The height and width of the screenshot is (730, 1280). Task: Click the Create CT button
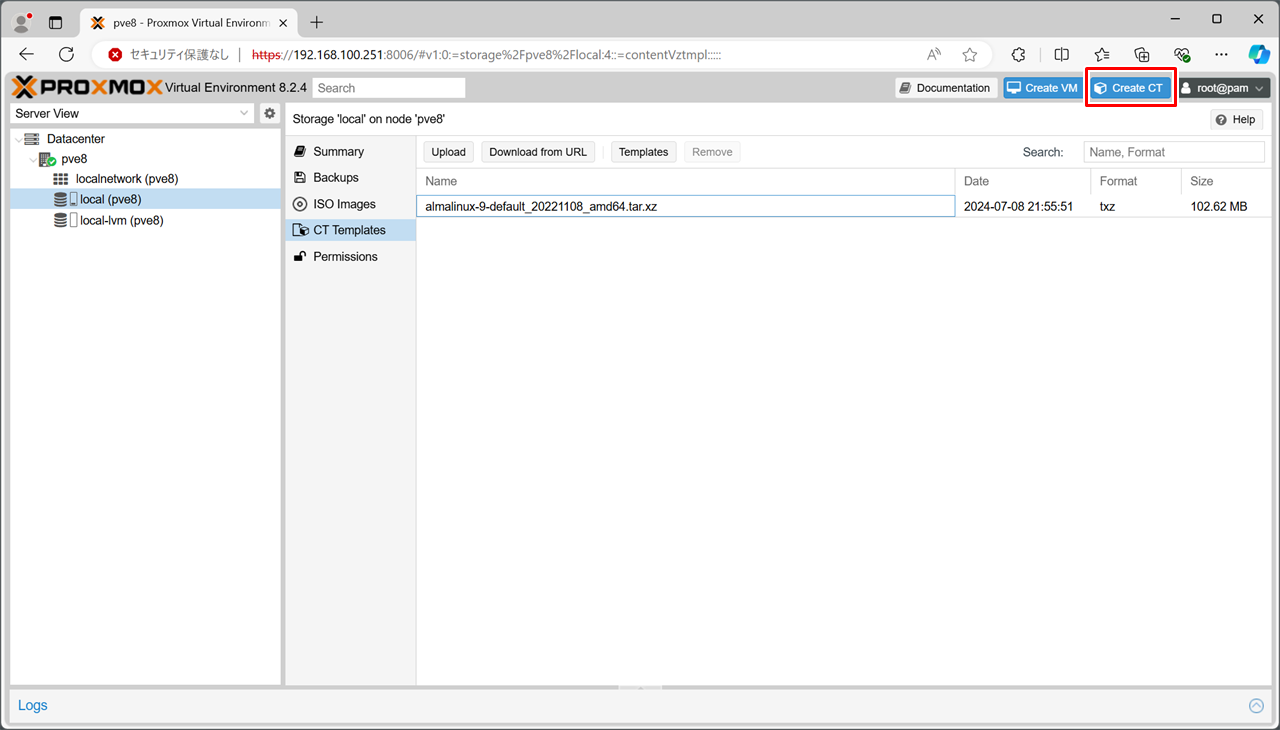point(1130,88)
